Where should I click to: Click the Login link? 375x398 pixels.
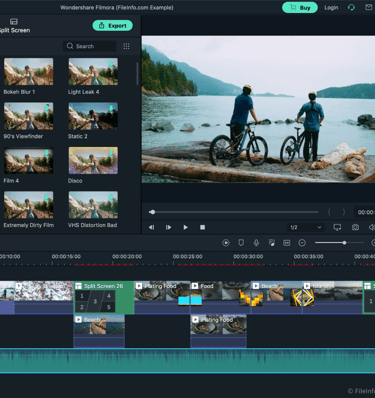[331, 8]
